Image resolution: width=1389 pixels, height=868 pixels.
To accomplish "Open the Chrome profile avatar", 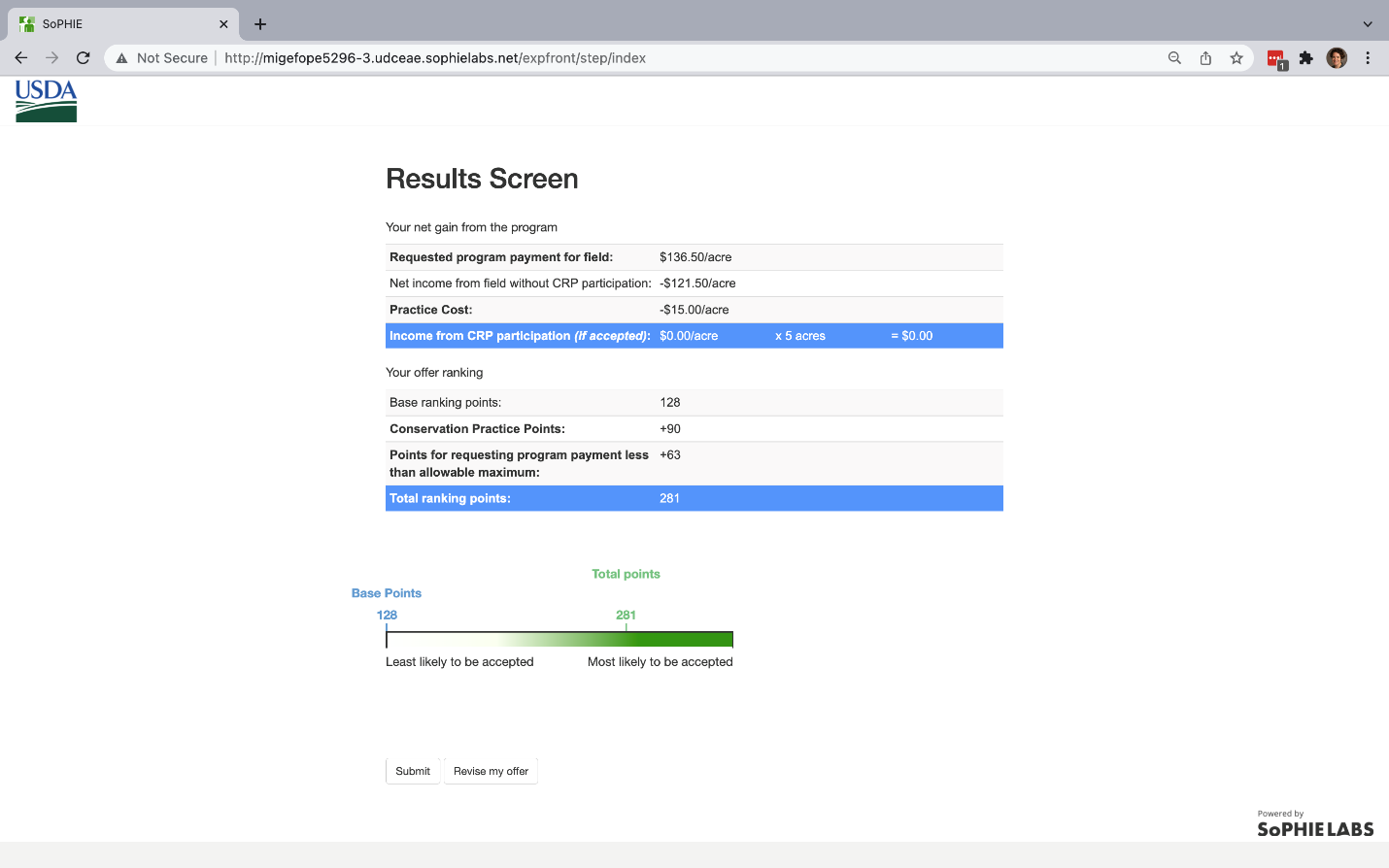I will pos(1338,58).
